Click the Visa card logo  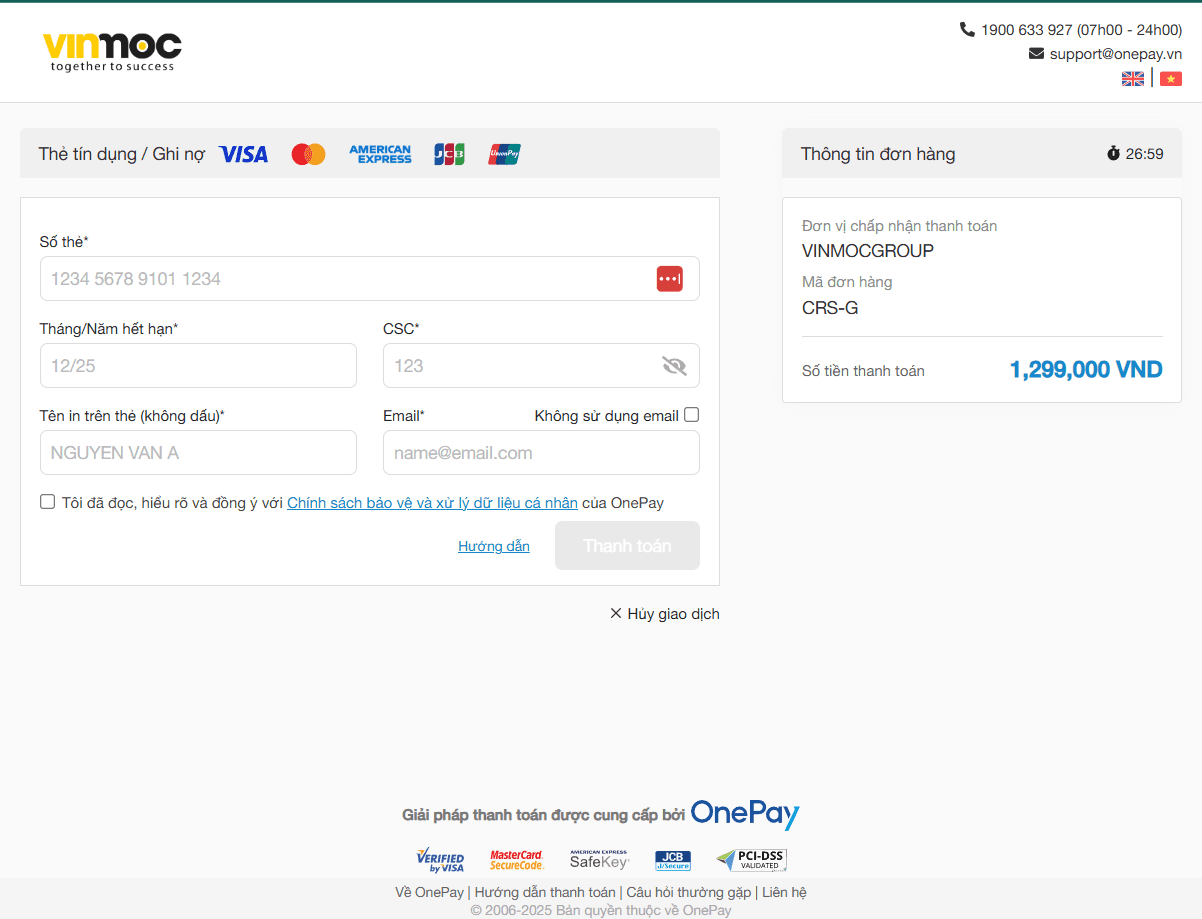point(243,154)
